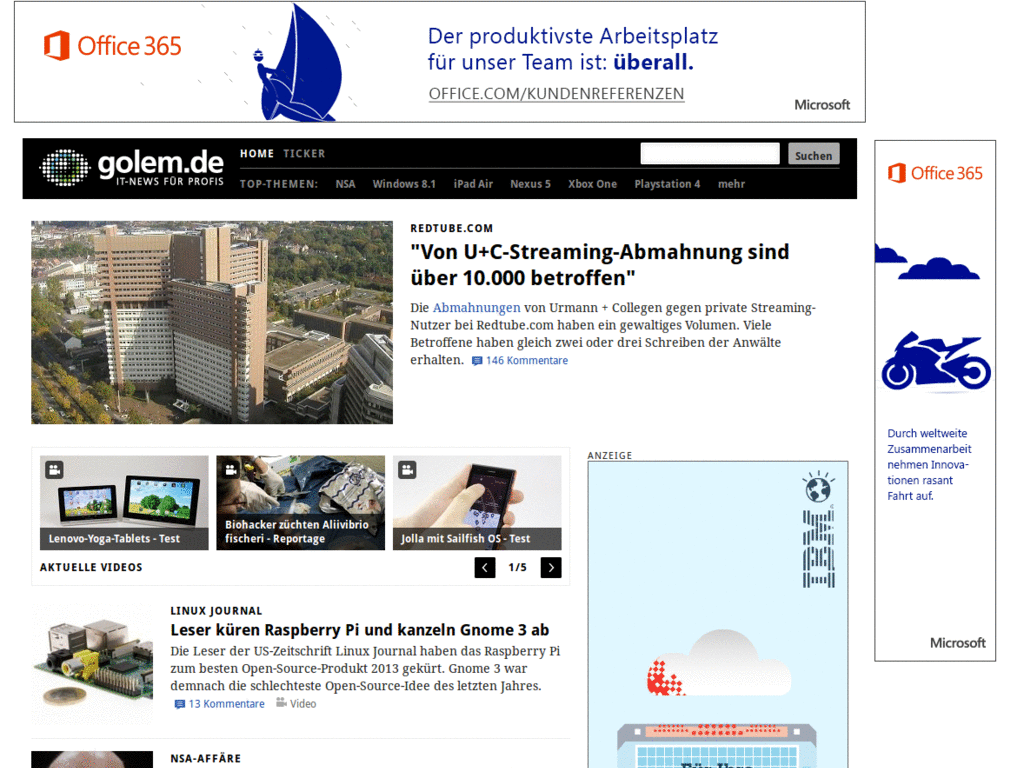Viewport: 1024px width, 768px height.
Task: Click the globe icon in the IBM ad
Action: [818, 487]
